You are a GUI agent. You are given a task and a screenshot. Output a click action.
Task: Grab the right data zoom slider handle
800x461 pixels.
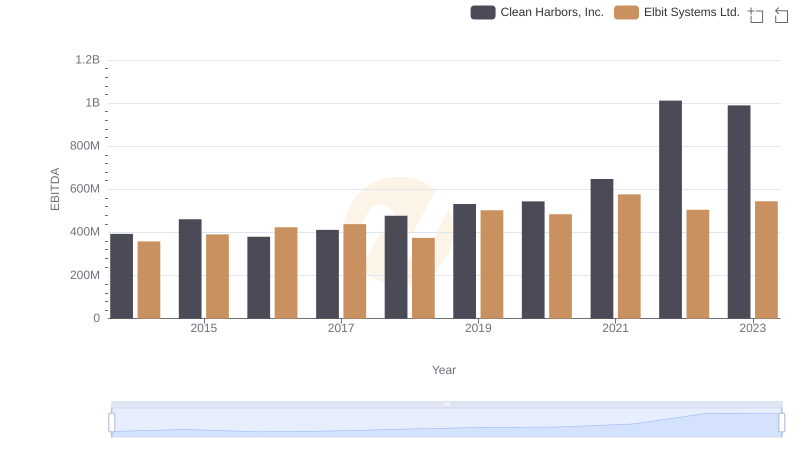click(781, 422)
